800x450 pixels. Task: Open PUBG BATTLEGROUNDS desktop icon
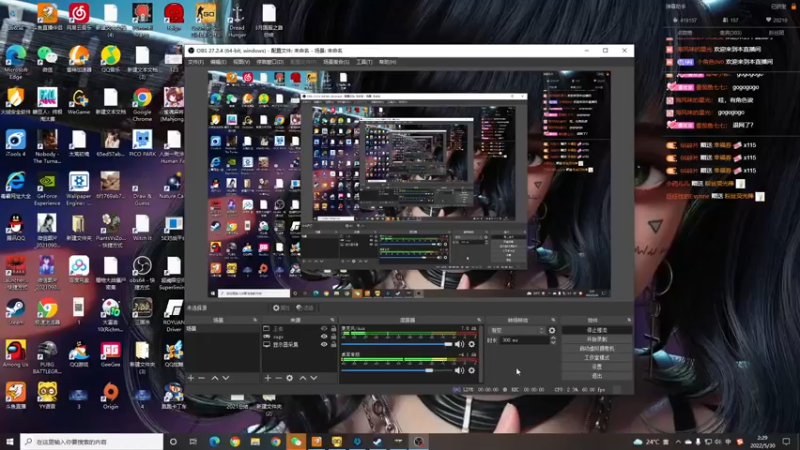tap(47, 357)
